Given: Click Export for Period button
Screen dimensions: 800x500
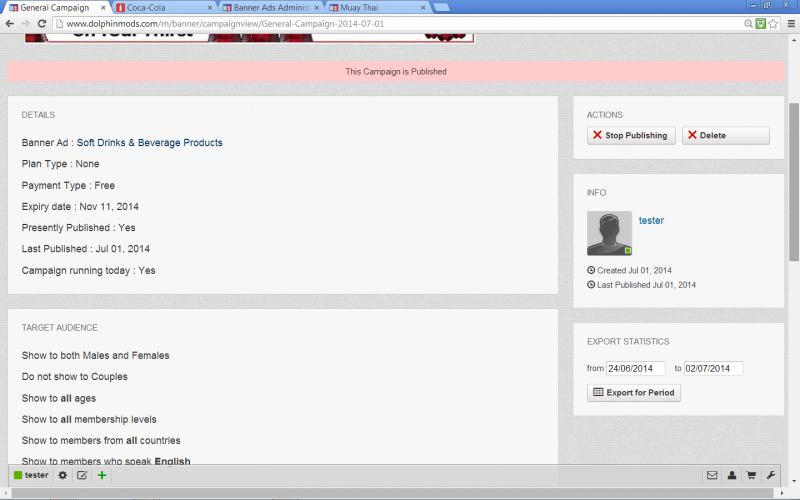Looking at the screenshot, I should pos(634,392).
